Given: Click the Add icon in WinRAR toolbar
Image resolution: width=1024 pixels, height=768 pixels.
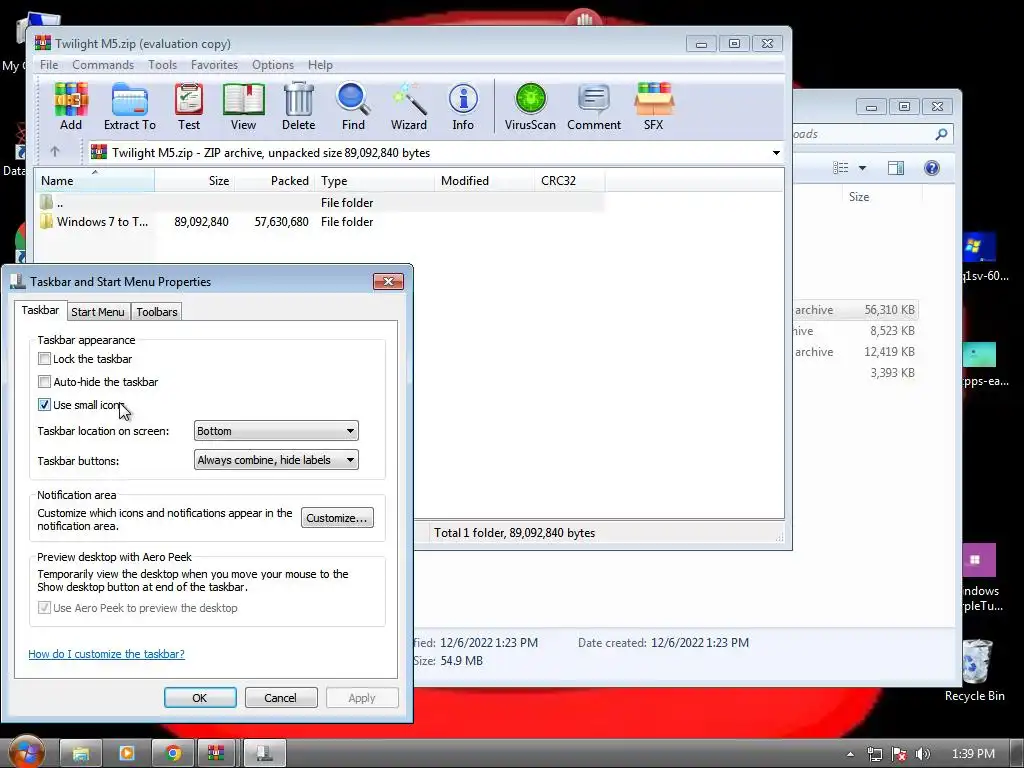Looking at the screenshot, I should (71, 106).
